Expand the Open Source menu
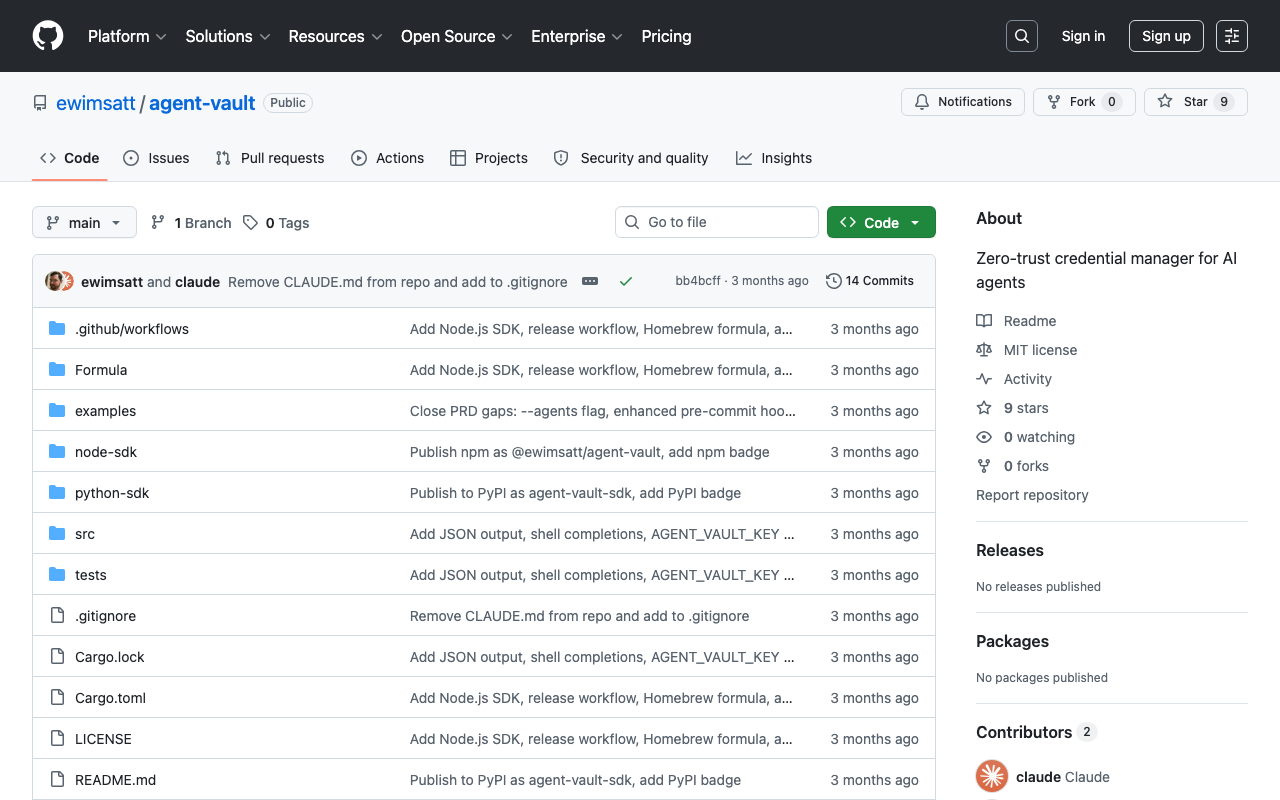 [x=456, y=36]
